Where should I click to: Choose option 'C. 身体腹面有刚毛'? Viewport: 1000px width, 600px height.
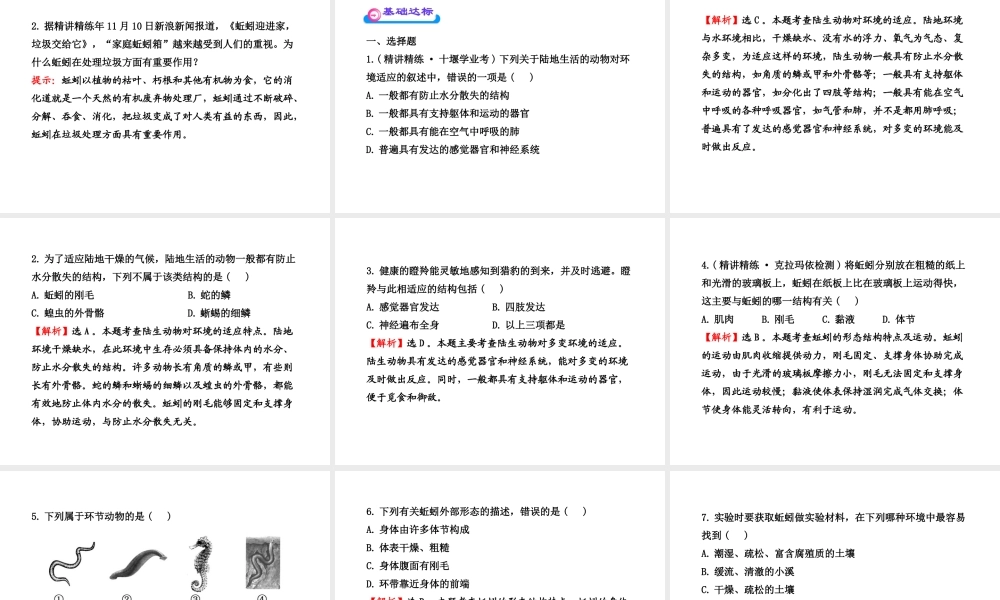pos(408,566)
